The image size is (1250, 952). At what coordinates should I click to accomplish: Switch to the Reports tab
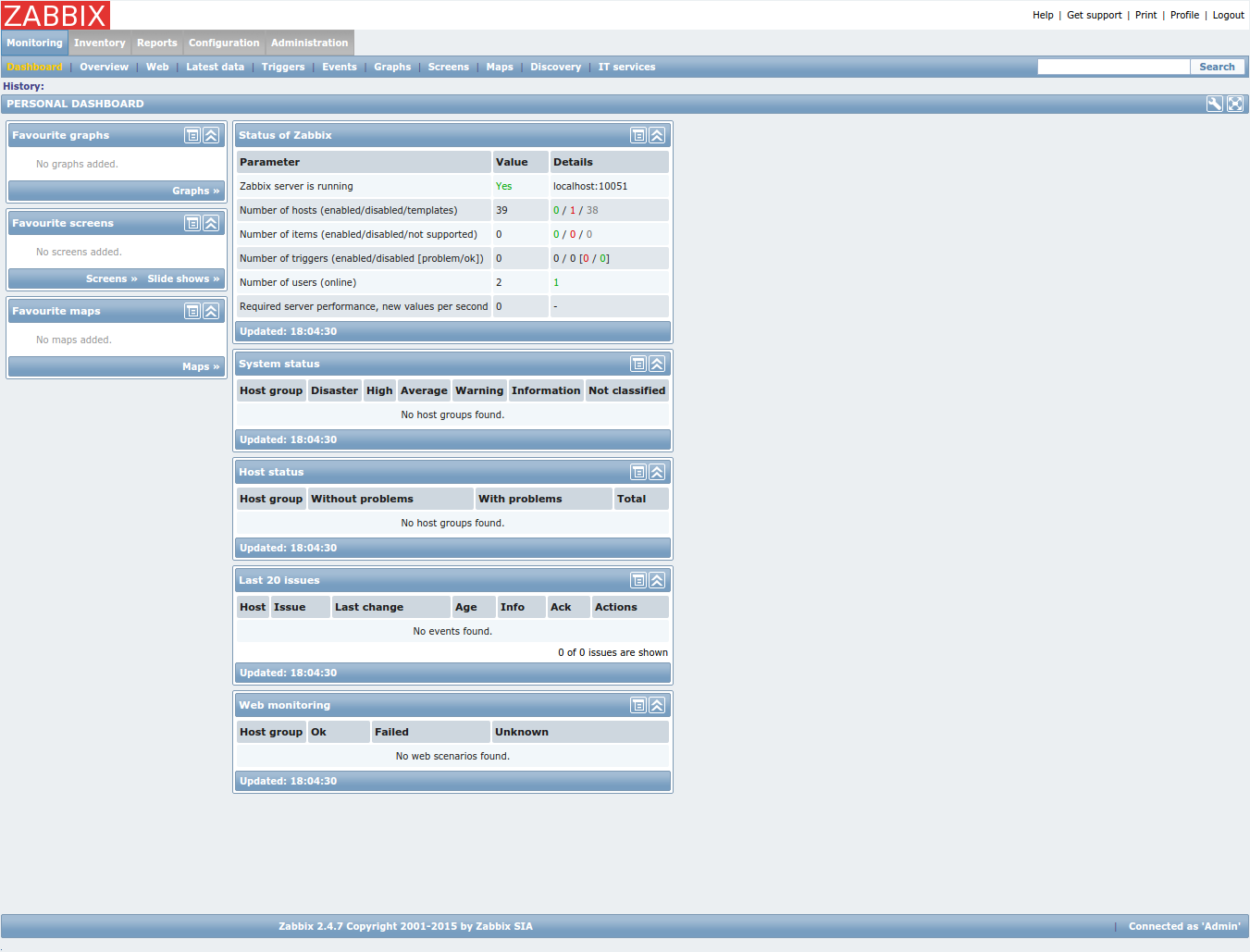coord(157,43)
